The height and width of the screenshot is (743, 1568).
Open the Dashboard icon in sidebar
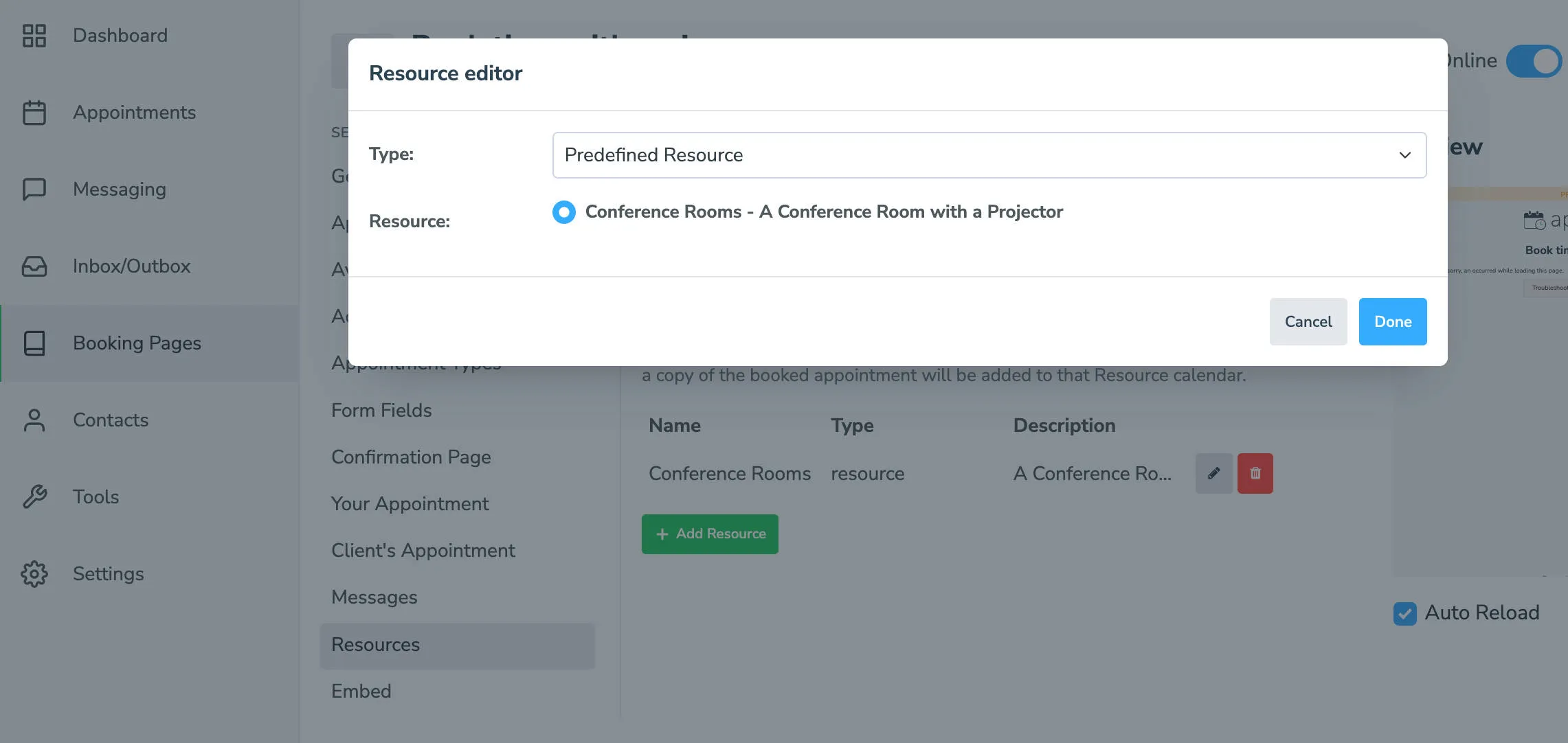[x=34, y=36]
